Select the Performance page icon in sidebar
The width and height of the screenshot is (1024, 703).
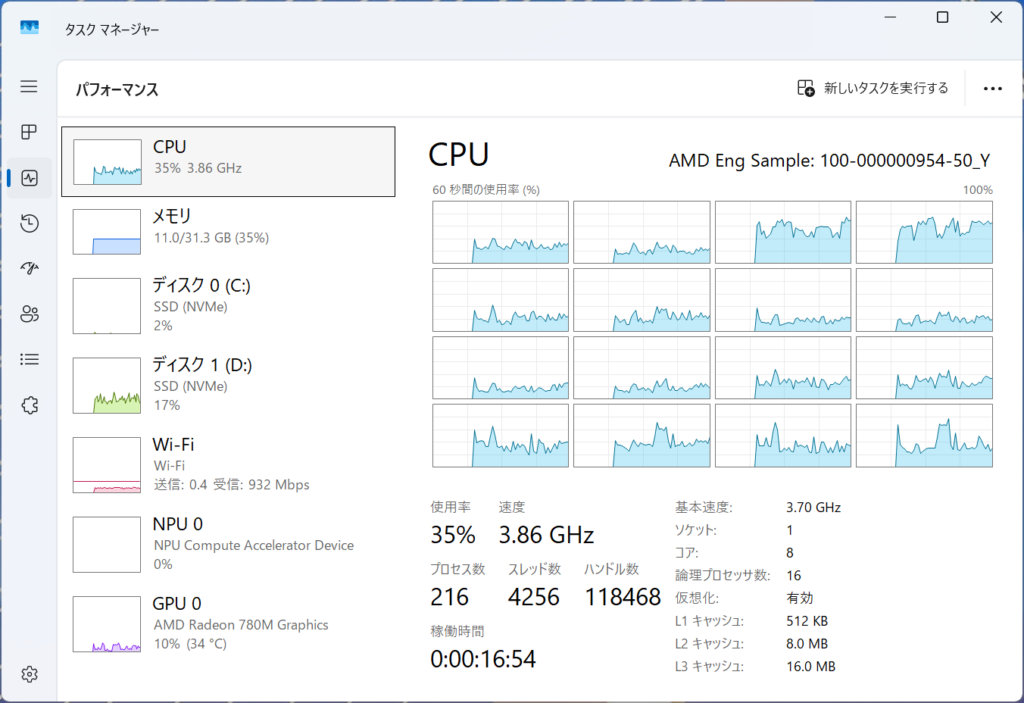point(29,178)
